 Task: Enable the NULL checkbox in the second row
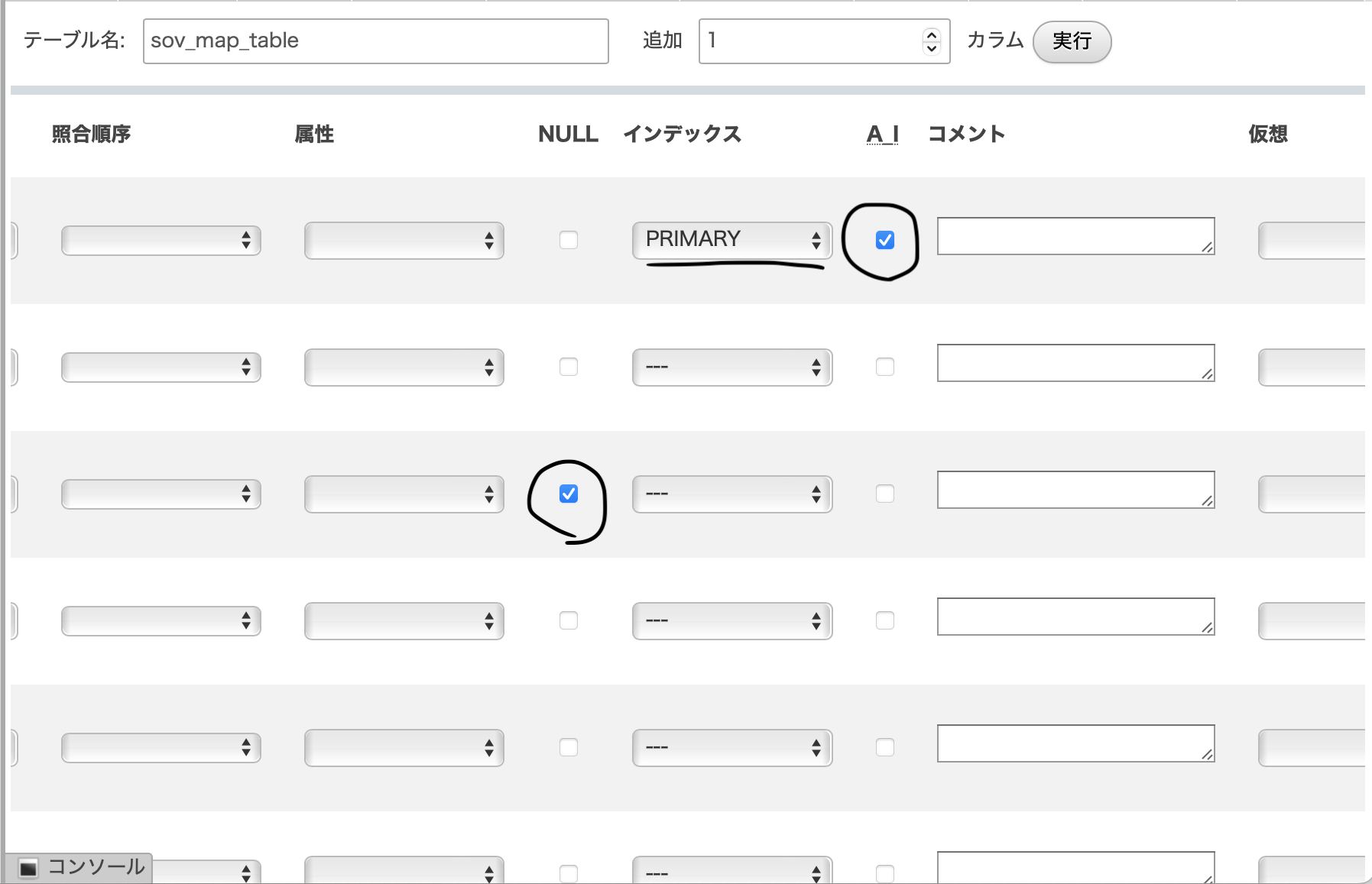pyautogui.click(x=568, y=368)
